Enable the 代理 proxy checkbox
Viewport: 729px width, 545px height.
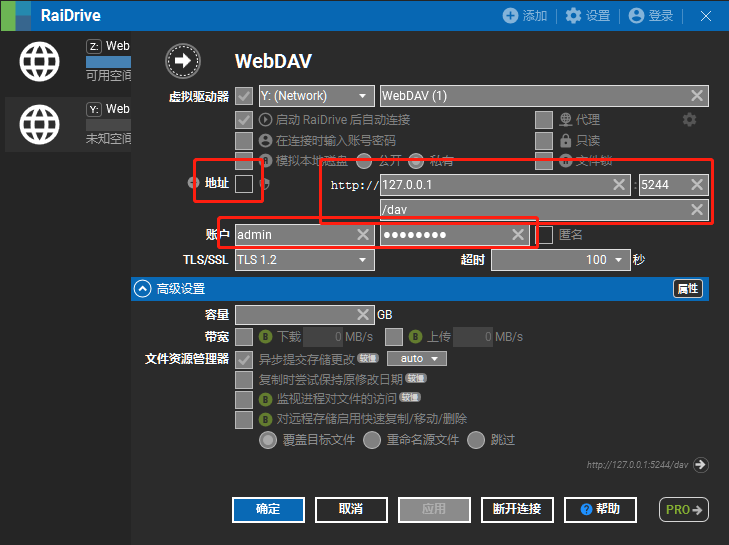pyautogui.click(x=543, y=120)
